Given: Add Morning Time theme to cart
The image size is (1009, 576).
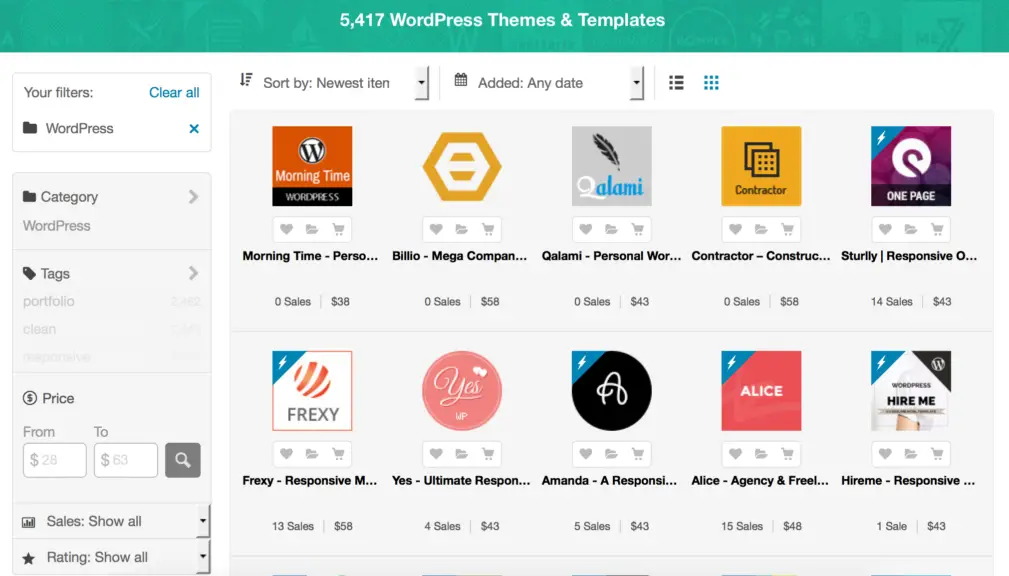Looking at the screenshot, I should click(338, 229).
